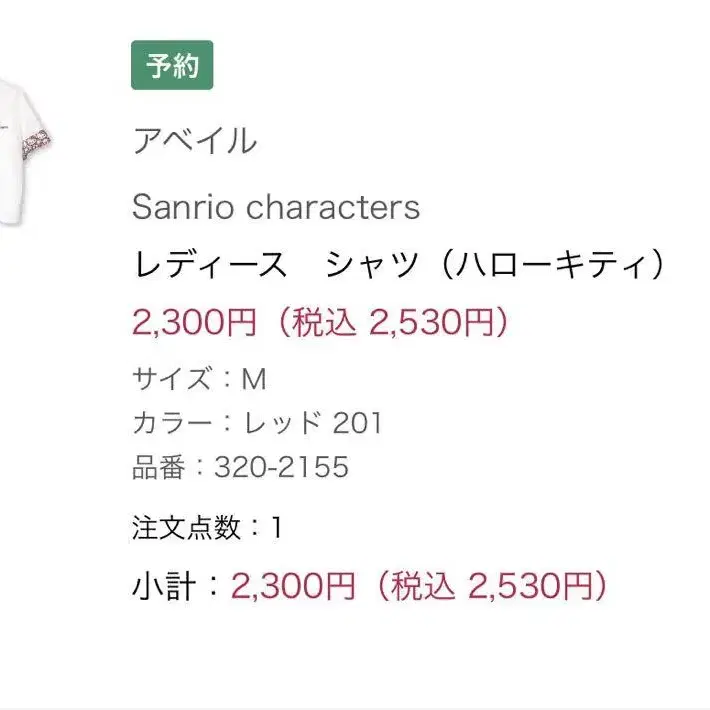
Task: Select the 品番 label
Action: tap(159, 467)
